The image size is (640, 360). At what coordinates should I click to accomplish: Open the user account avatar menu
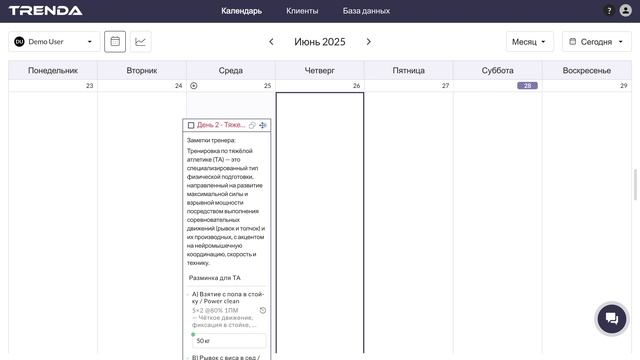tap(625, 11)
